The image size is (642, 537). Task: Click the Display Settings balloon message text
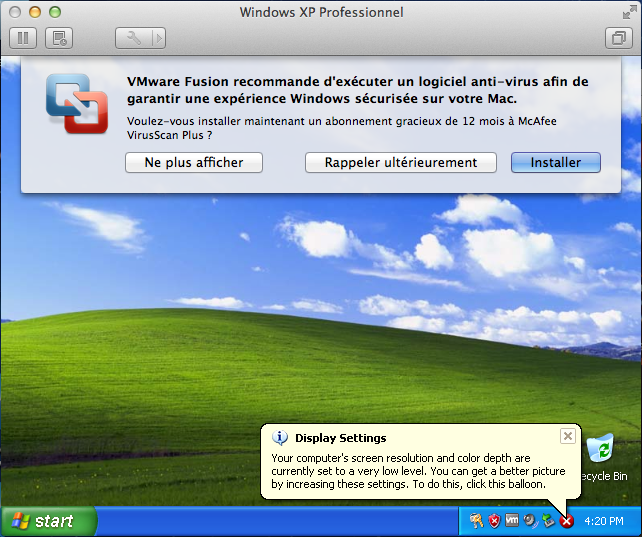pos(418,471)
